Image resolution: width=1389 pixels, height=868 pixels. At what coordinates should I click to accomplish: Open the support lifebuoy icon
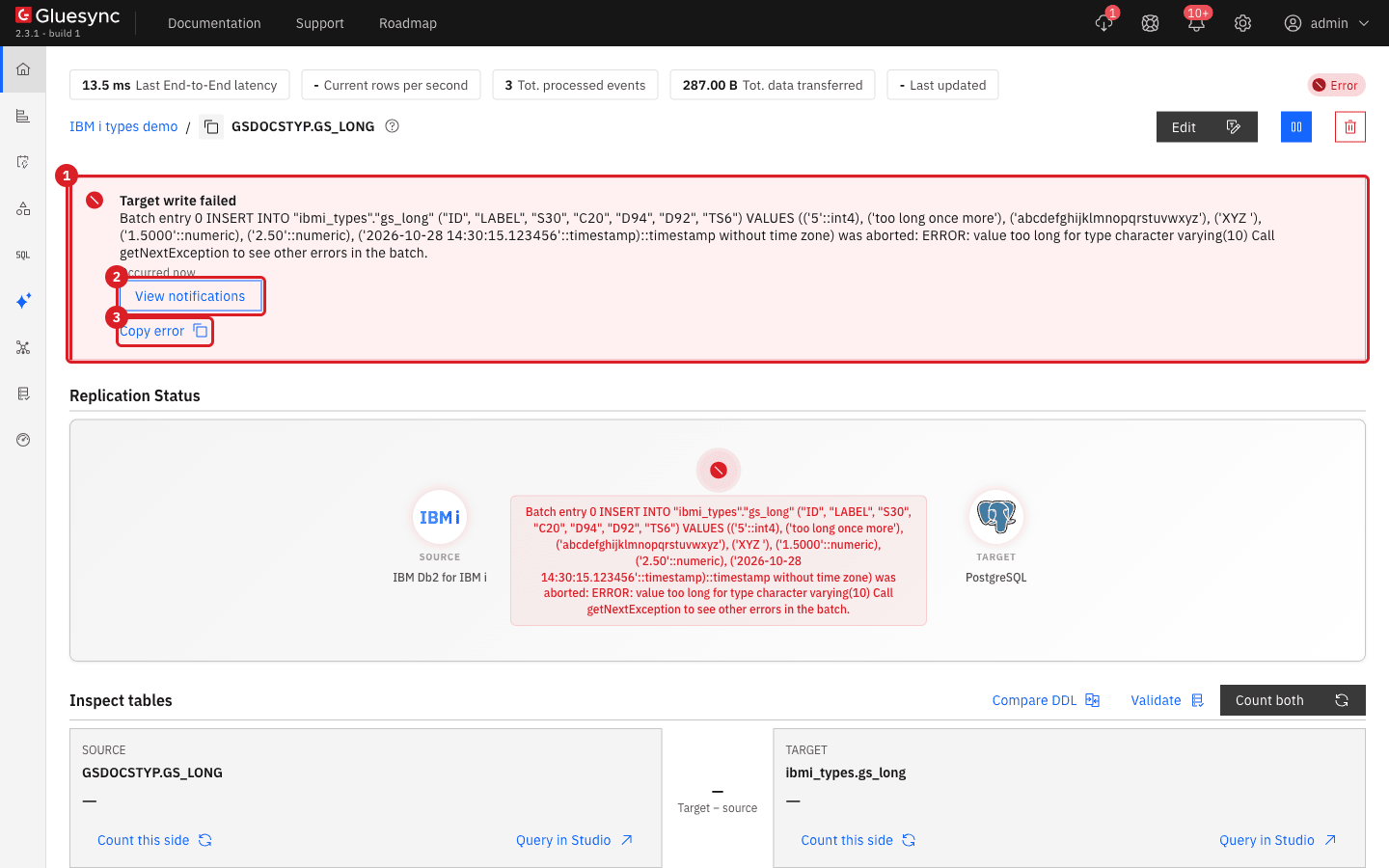pyautogui.click(x=1150, y=23)
